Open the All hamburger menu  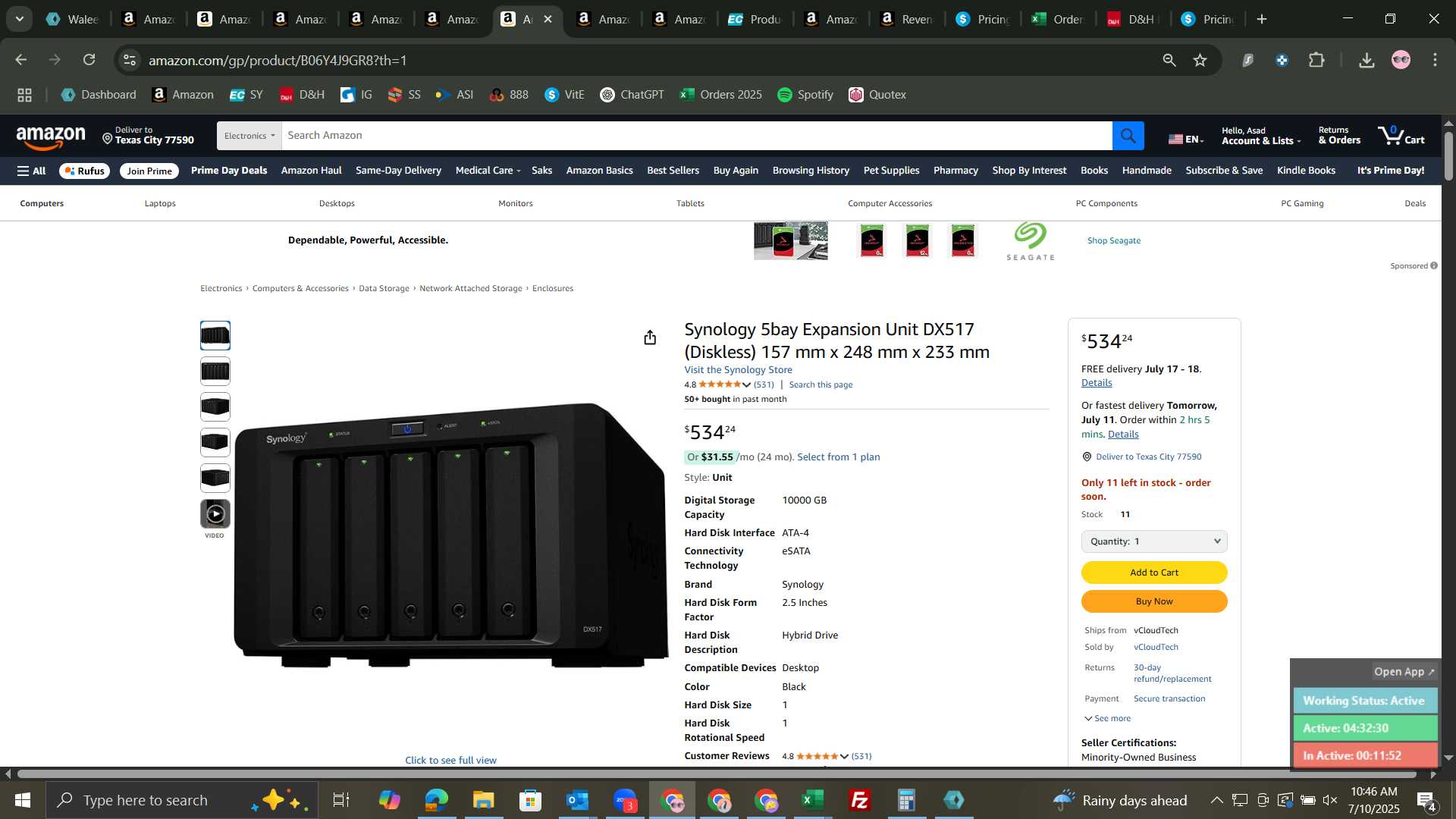point(32,171)
